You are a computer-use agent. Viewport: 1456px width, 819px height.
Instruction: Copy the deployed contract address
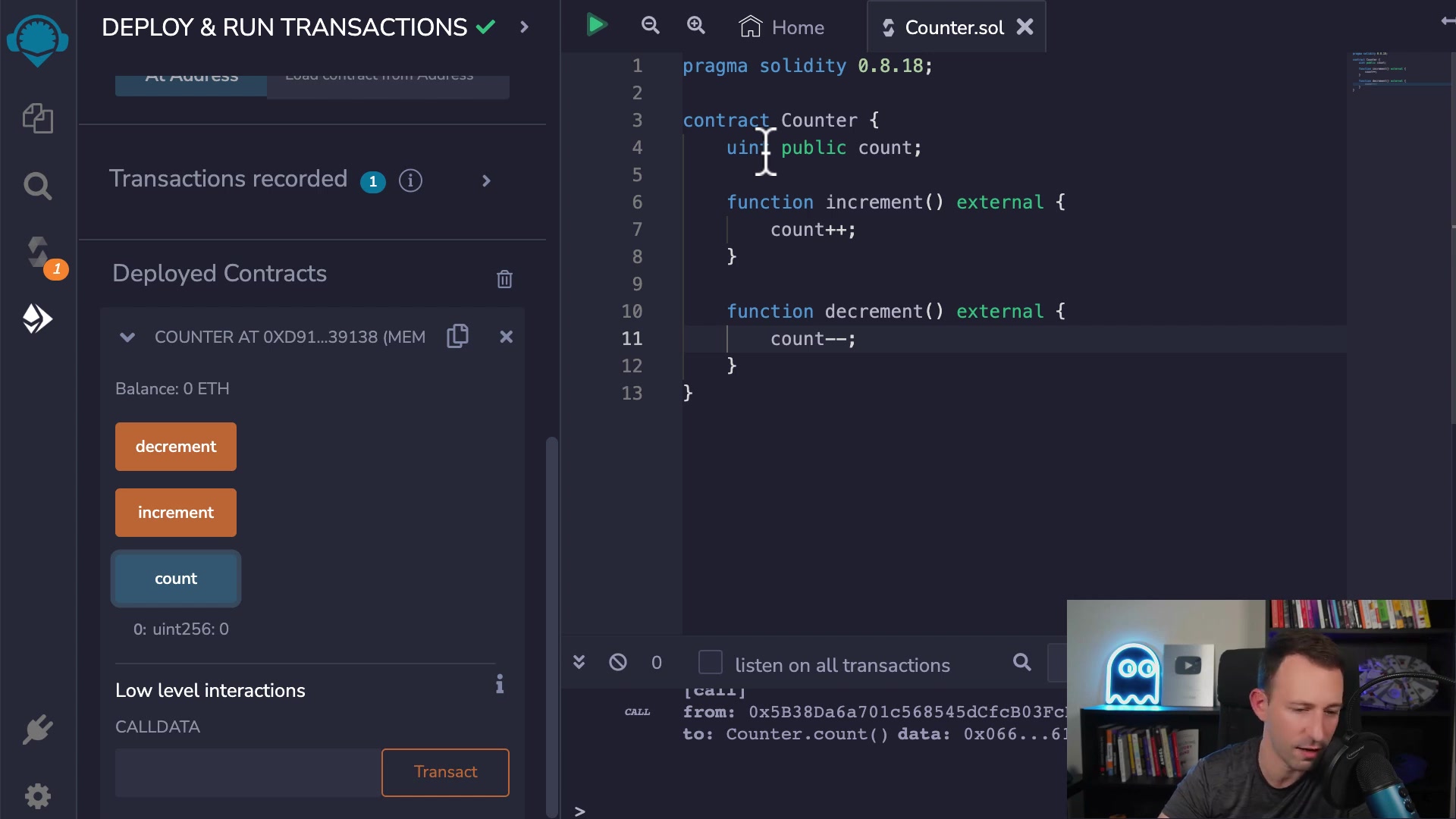[x=457, y=336]
